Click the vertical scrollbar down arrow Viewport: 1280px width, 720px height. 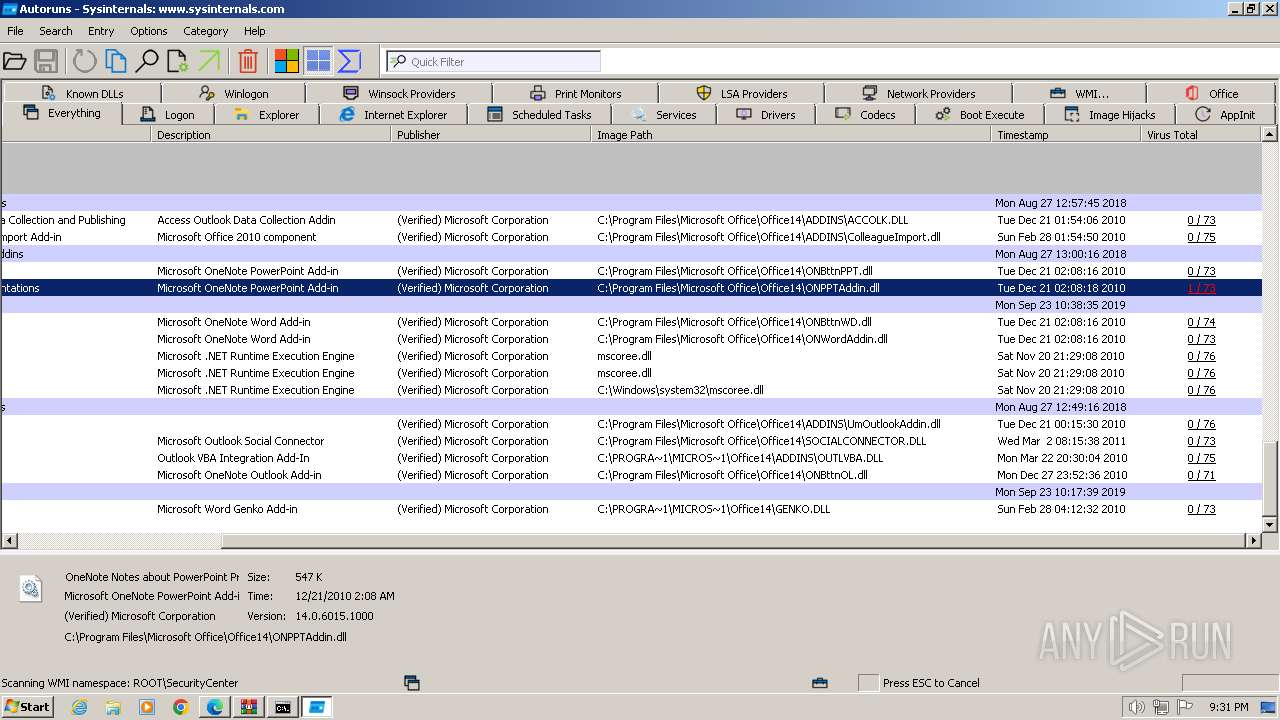click(x=1270, y=524)
